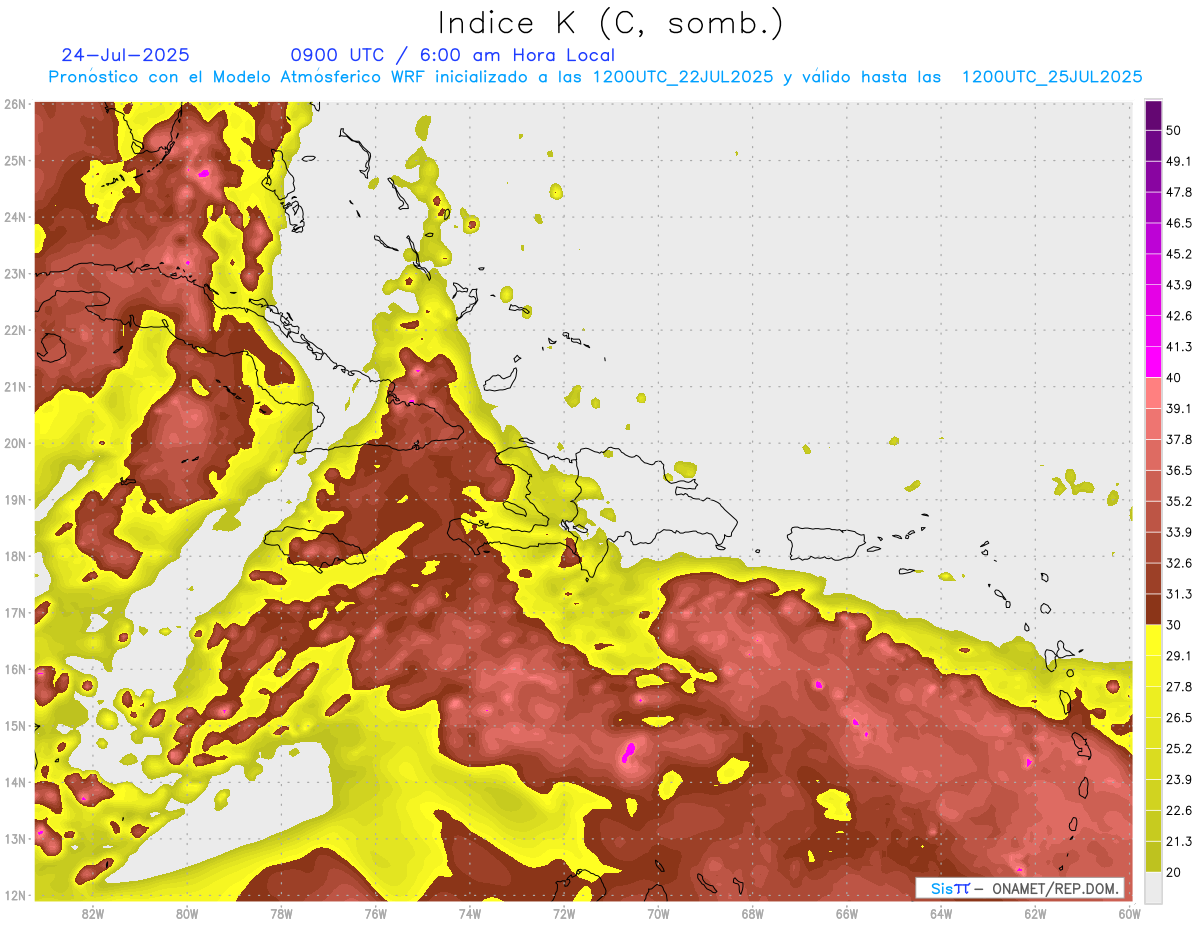Click the 12N latitude label
Screen dimensions: 1200x927
tap(15, 895)
